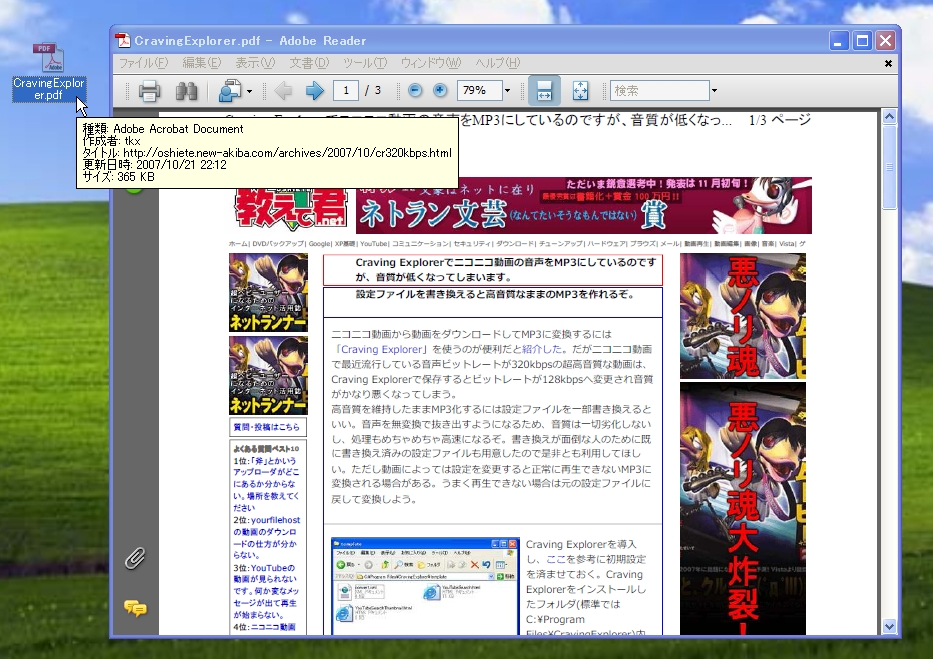
Task: Click the page number field showing 1
Action: (x=346, y=90)
